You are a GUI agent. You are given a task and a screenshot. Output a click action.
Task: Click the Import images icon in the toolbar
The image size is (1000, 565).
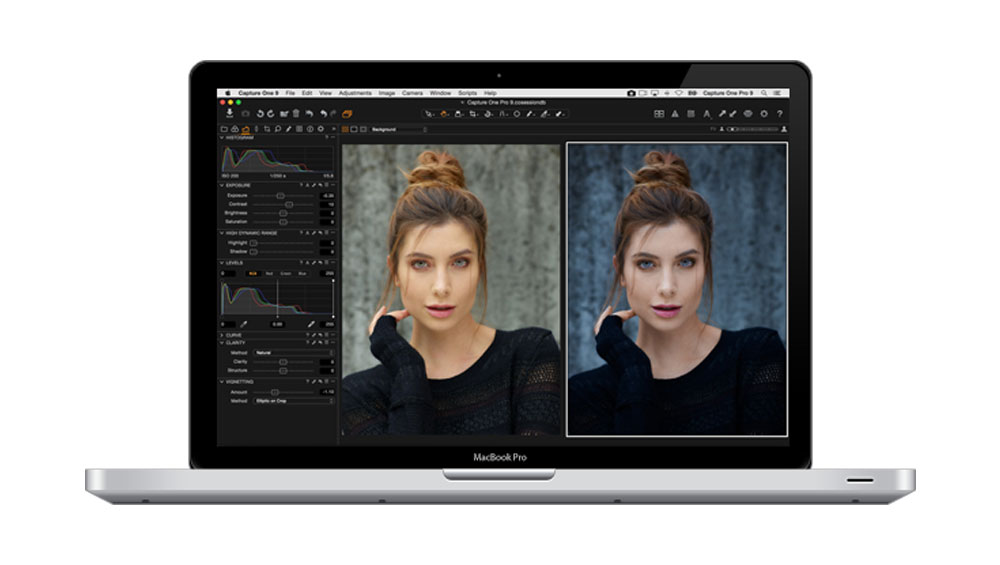[229, 114]
